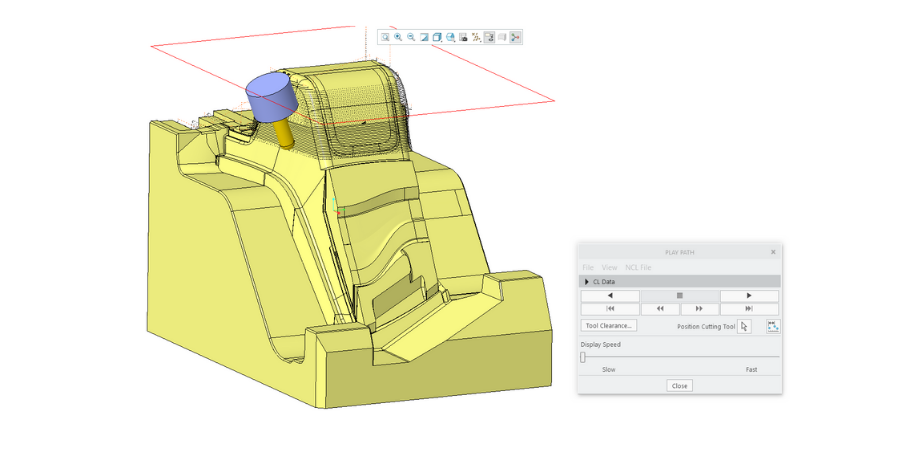Open the NCL File menu
The width and height of the screenshot is (900, 450).
638,268
